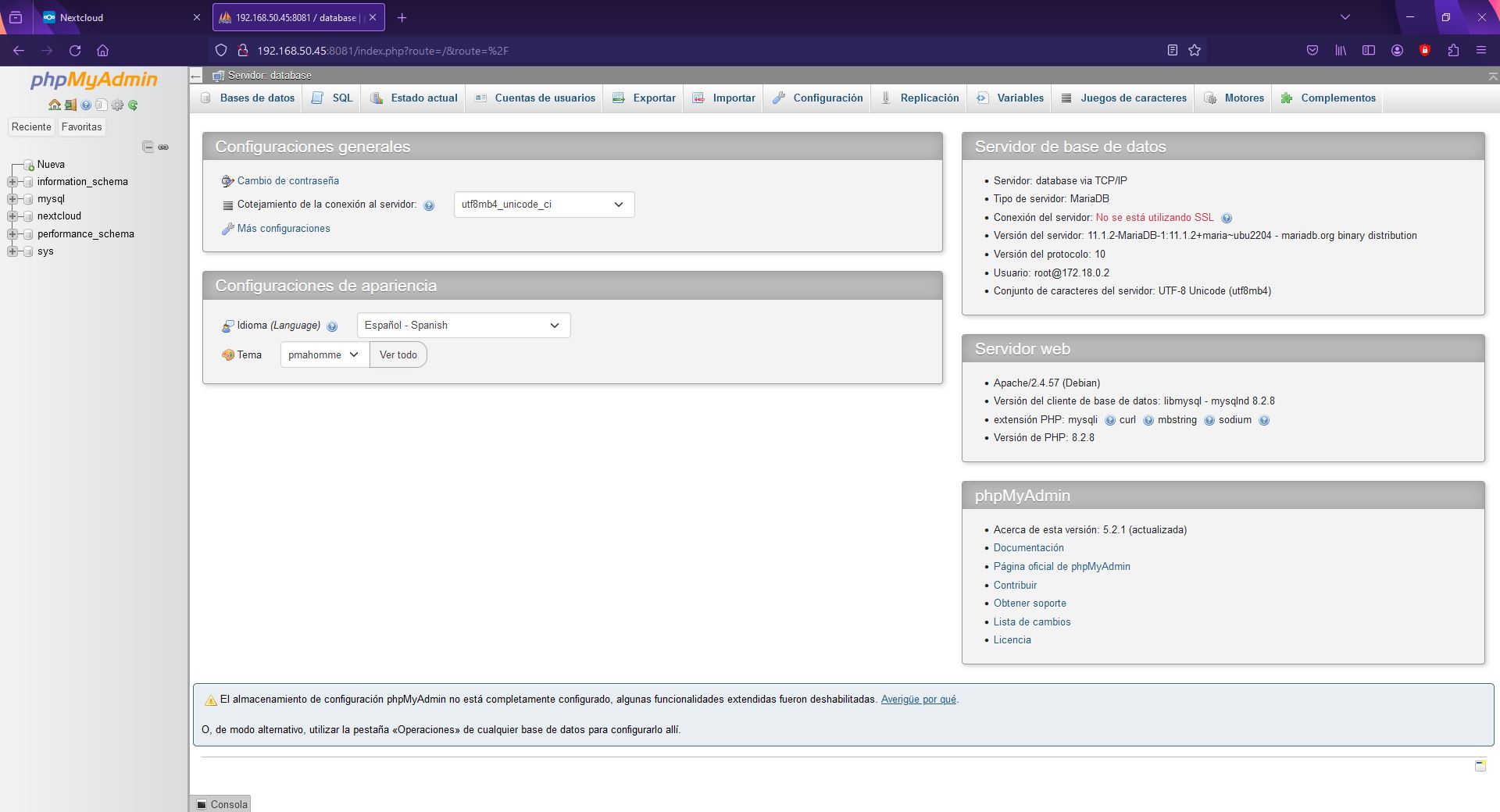Screen dimensions: 1500x812
Task: Open phpMyAdmin documentation question-mark icon in sidebar
Action: [x=86, y=105]
